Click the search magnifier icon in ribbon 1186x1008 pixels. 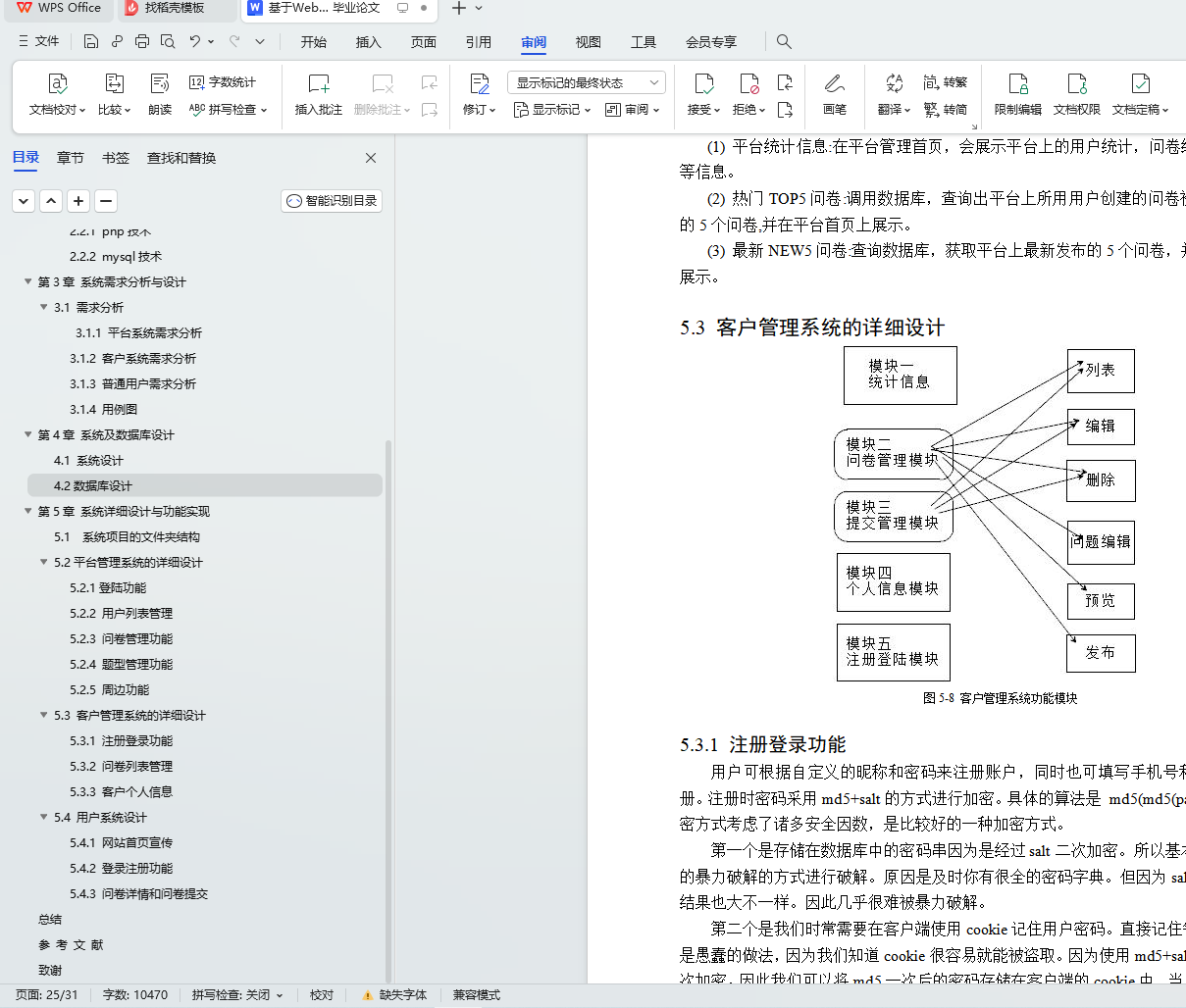pos(784,41)
